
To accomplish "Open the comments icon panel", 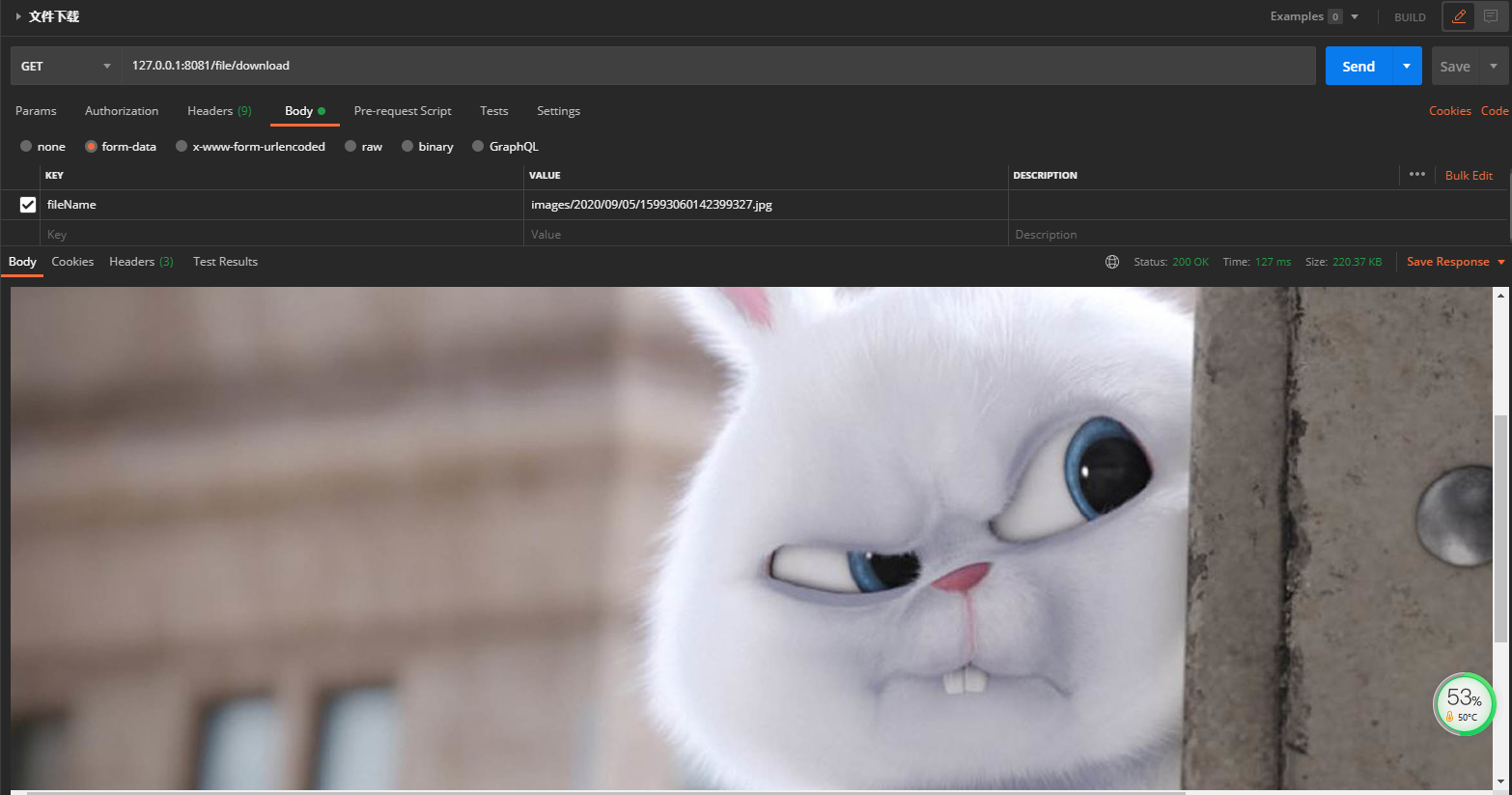I will pos(1491,16).
